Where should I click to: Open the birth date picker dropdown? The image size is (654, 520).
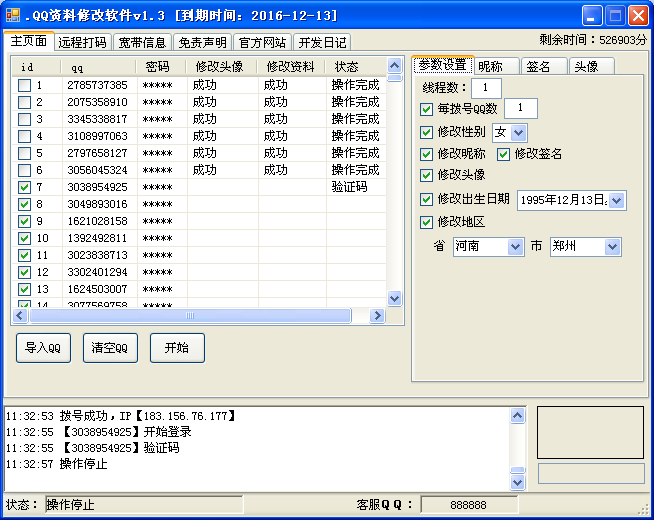coord(616,200)
